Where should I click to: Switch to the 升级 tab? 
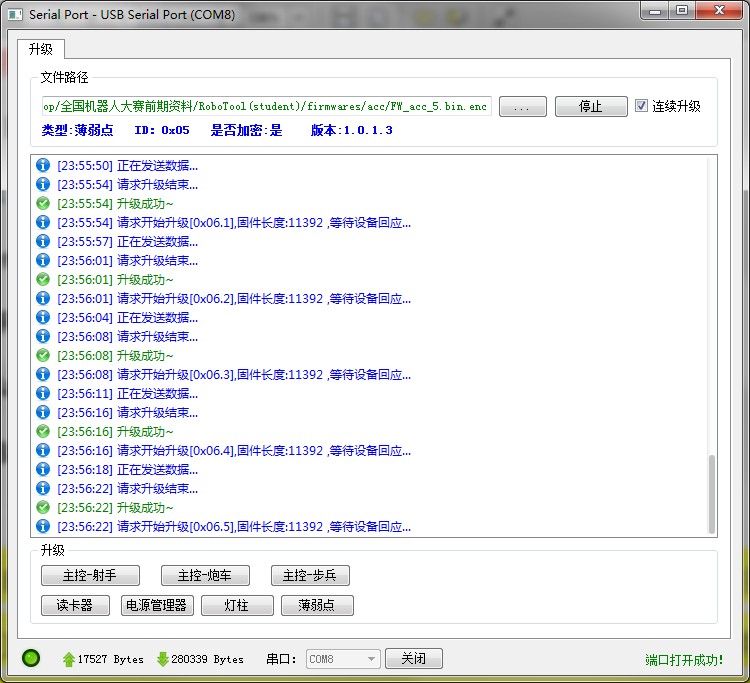[41, 49]
